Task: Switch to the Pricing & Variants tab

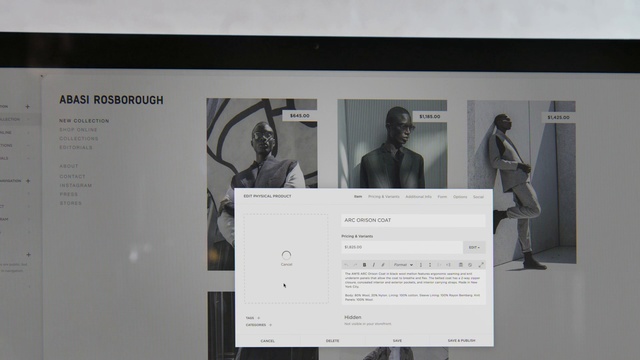Action: point(384,197)
